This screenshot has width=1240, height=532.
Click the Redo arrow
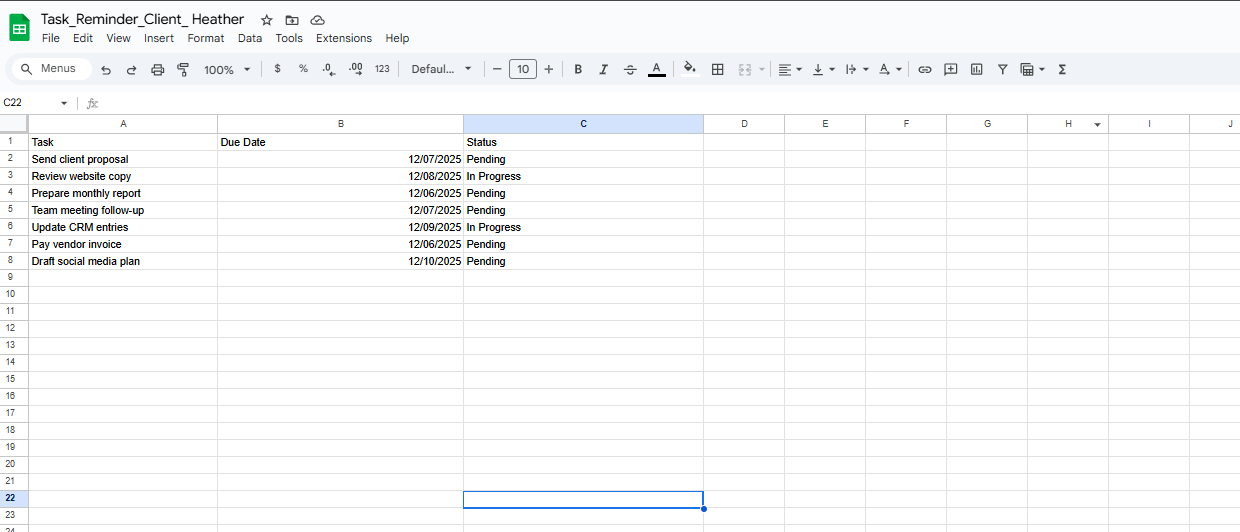131,69
